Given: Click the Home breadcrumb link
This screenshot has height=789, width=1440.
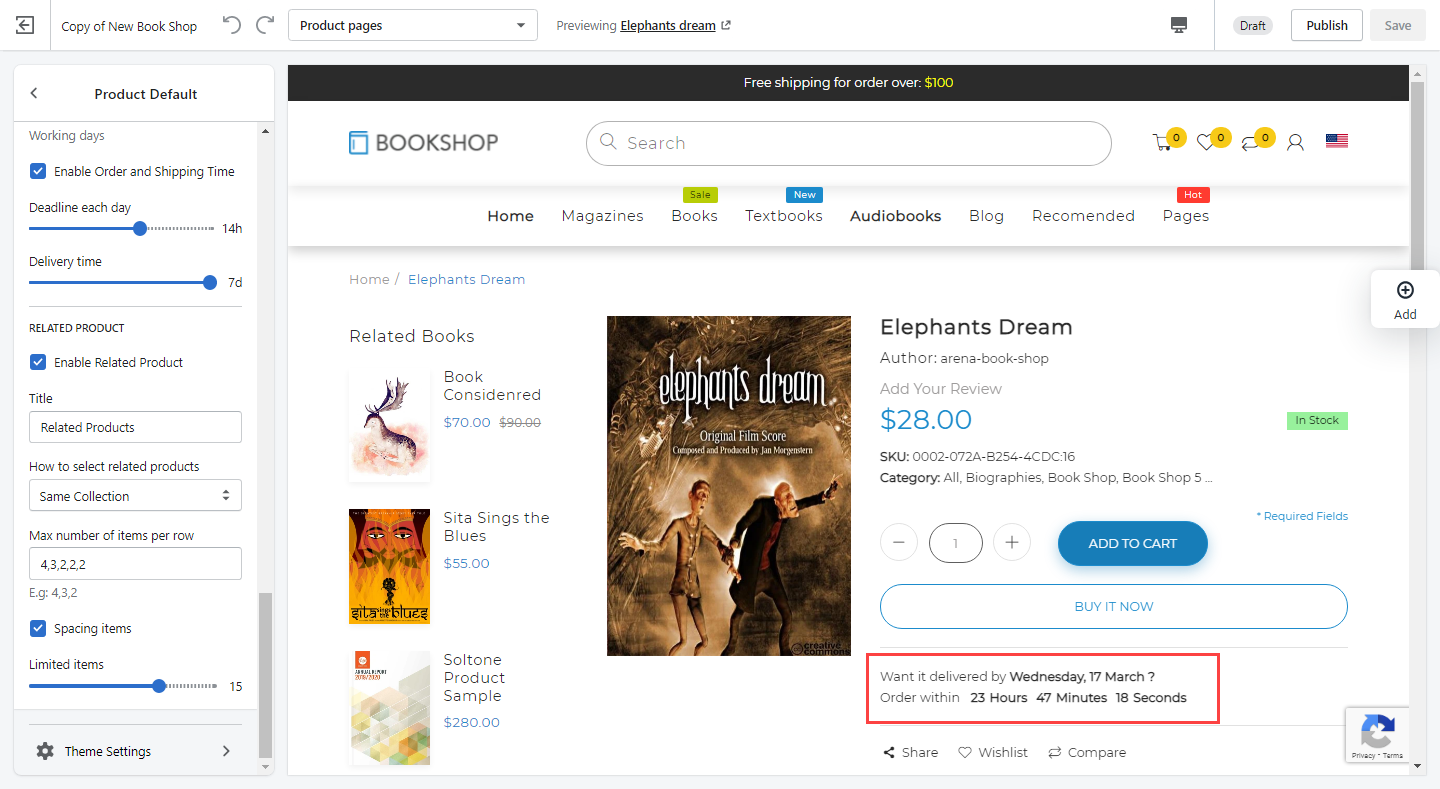Looking at the screenshot, I should tap(369, 279).
